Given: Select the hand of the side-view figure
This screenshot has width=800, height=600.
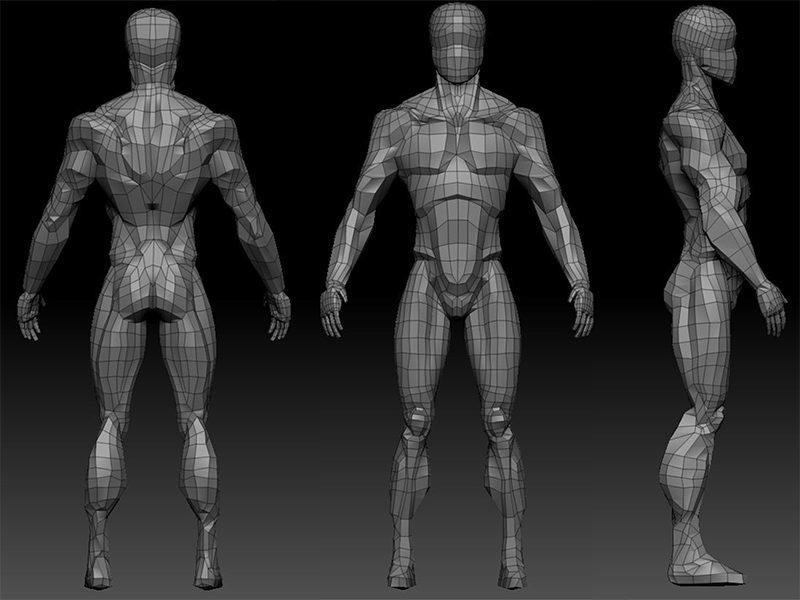Looking at the screenshot, I should pos(769,305).
